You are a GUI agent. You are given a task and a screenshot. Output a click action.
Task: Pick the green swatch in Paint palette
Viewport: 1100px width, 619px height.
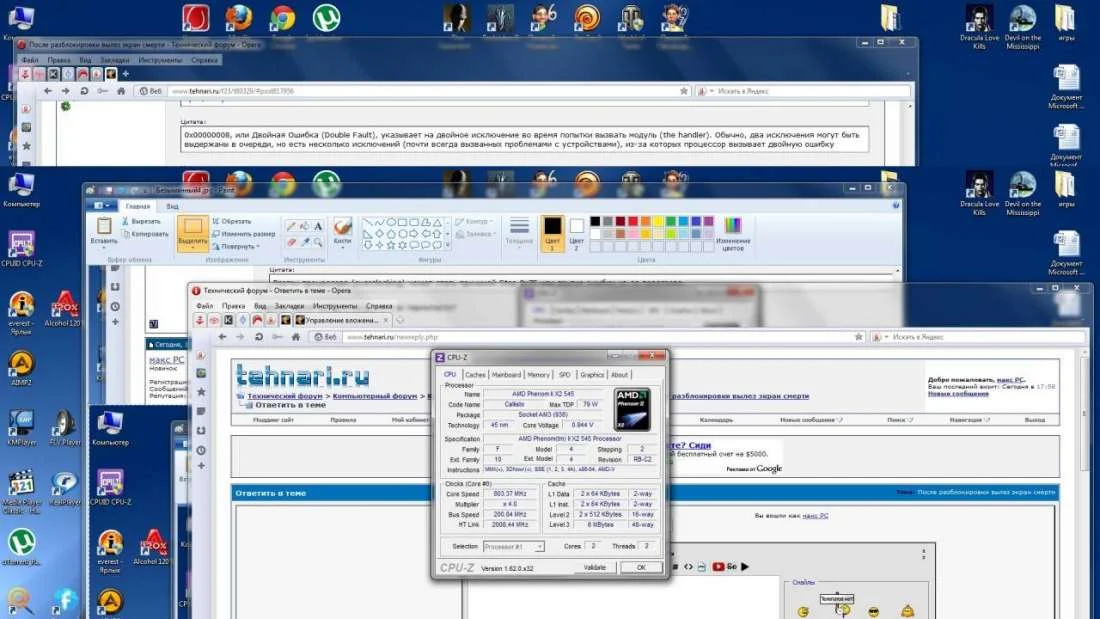671,222
